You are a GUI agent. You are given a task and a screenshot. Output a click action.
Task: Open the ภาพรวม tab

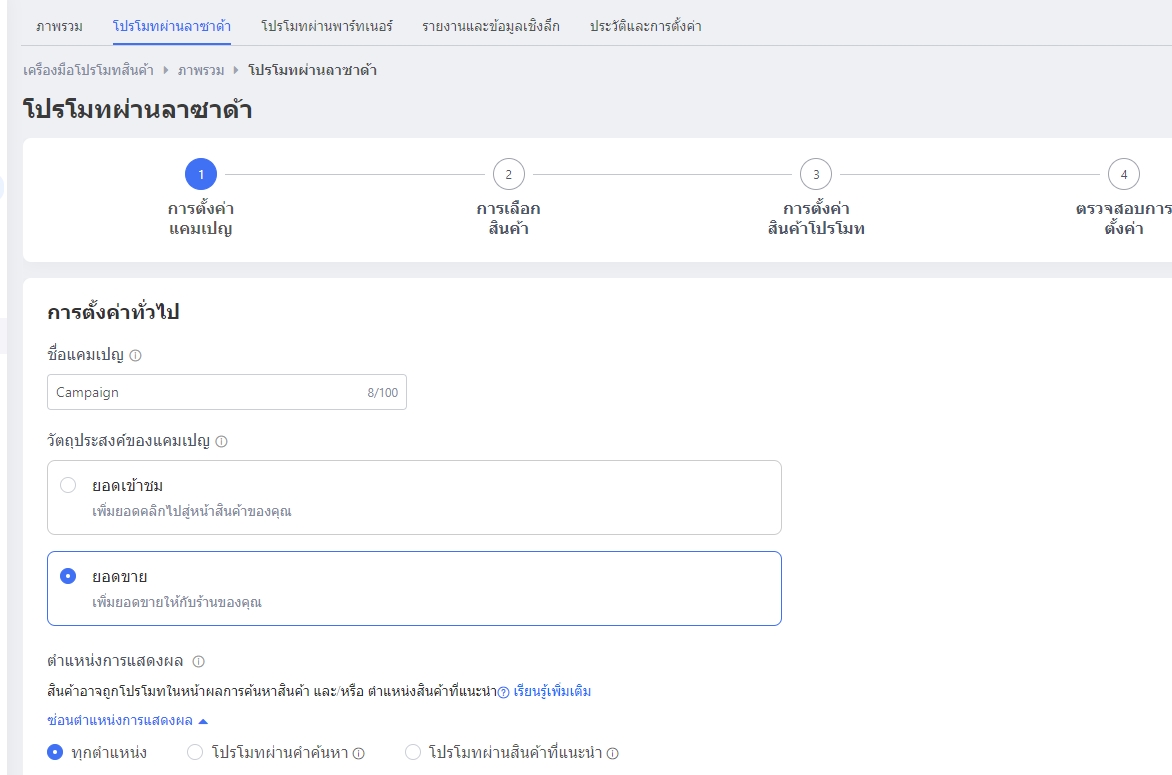(59, 26)
